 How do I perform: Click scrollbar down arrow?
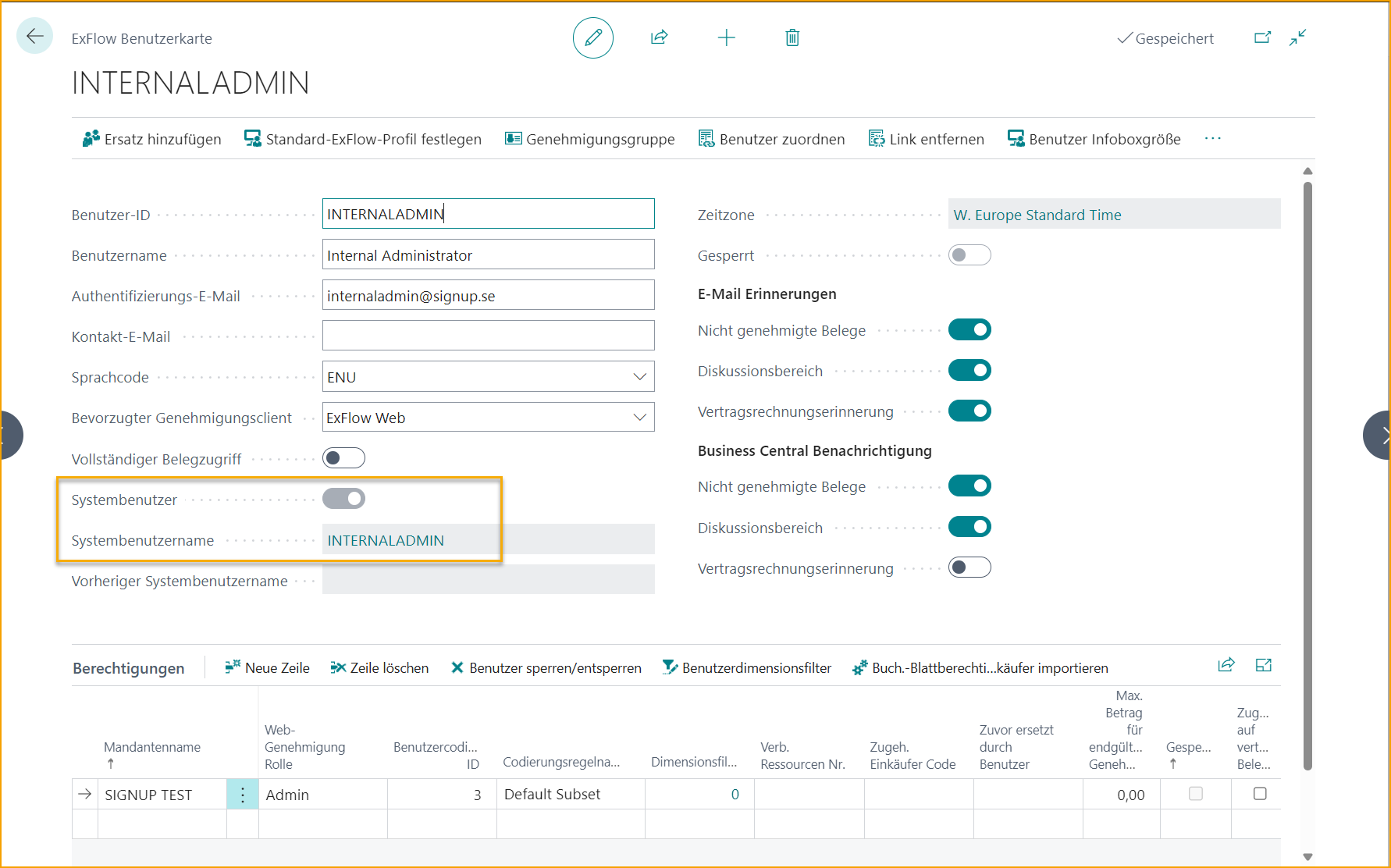[1308, 856]
